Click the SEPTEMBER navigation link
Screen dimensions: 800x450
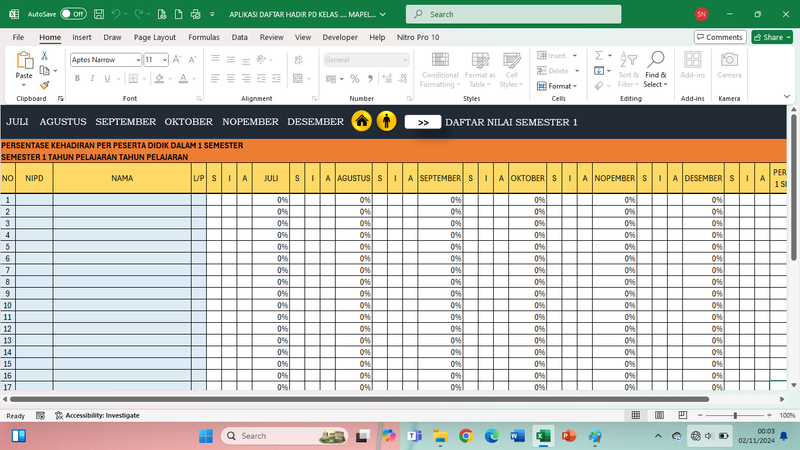point(126,122)
